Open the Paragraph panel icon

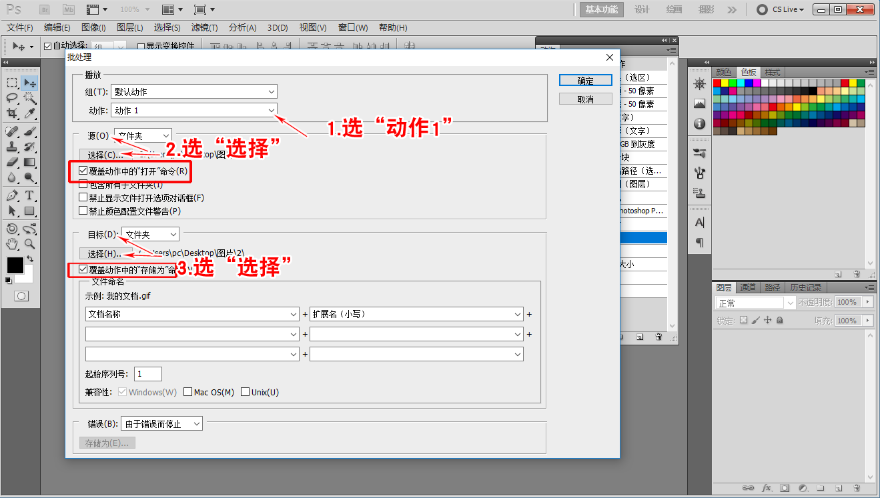click(x=698, y=242)
